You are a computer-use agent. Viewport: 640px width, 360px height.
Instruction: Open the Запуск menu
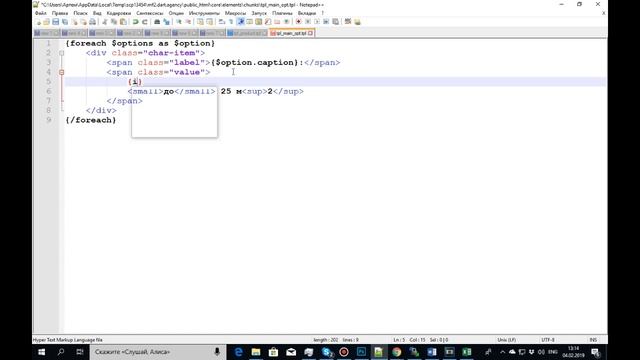(259, 13)
